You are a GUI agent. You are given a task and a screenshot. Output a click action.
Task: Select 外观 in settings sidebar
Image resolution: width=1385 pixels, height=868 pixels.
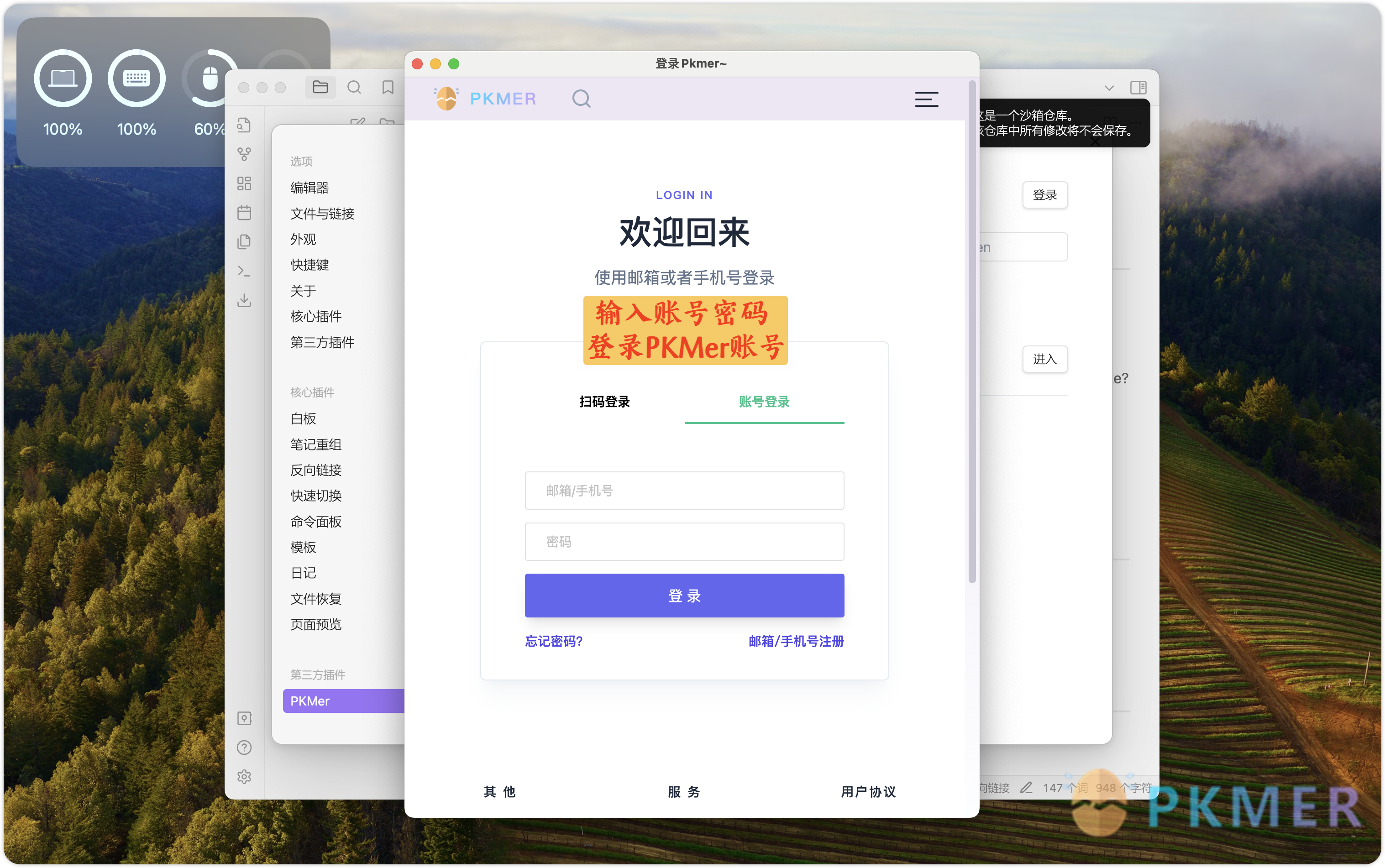(x=303, y=239)
